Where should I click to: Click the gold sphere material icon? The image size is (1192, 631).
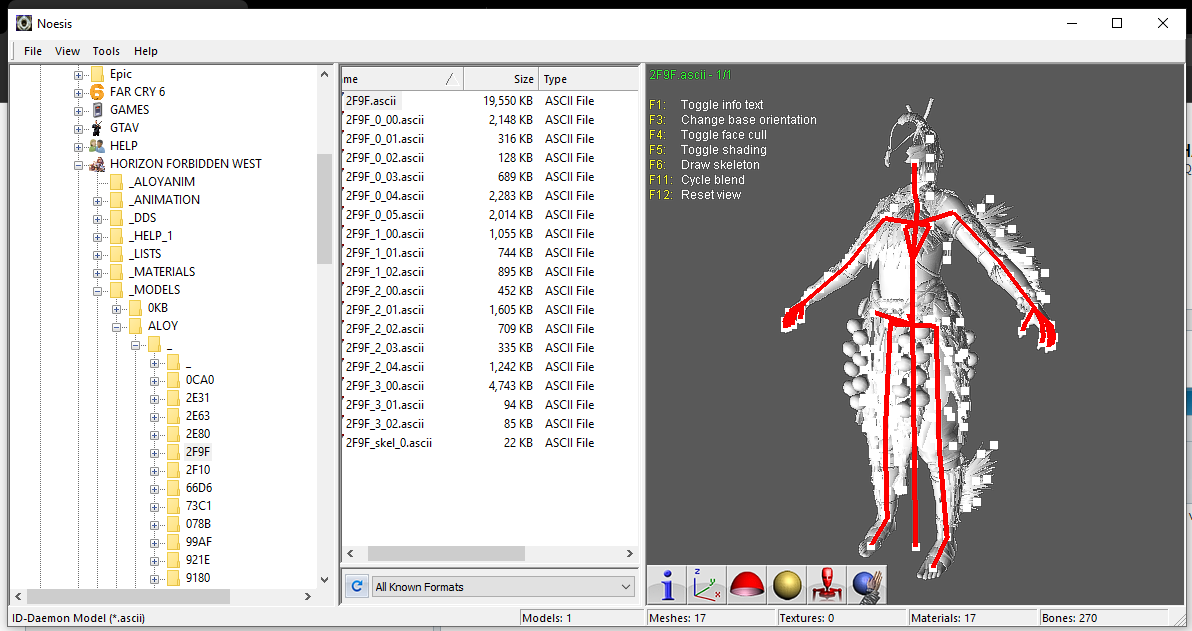pyautogui.click(x=787, y=585)
